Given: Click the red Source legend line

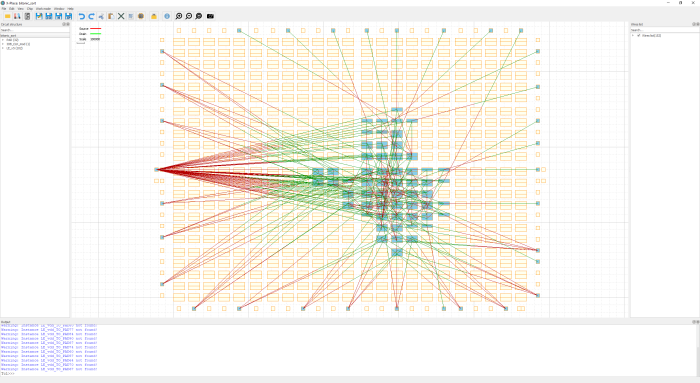Looking at the screenshot, I should coord(96,29).
